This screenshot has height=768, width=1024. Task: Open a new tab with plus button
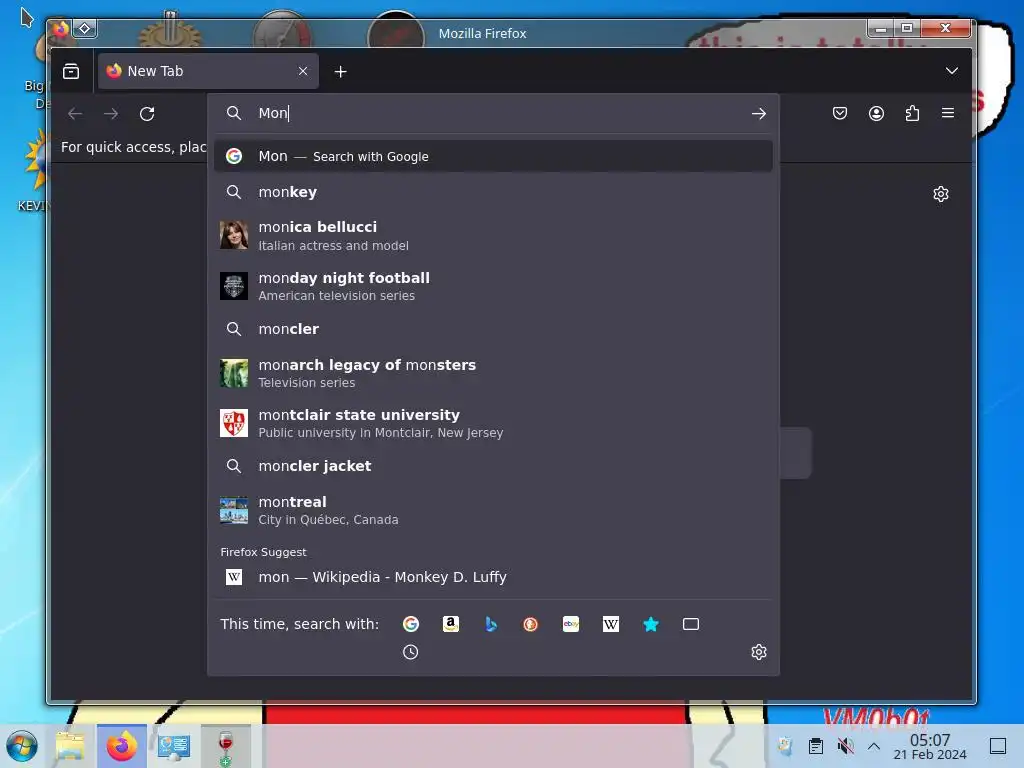click(340, 72)
